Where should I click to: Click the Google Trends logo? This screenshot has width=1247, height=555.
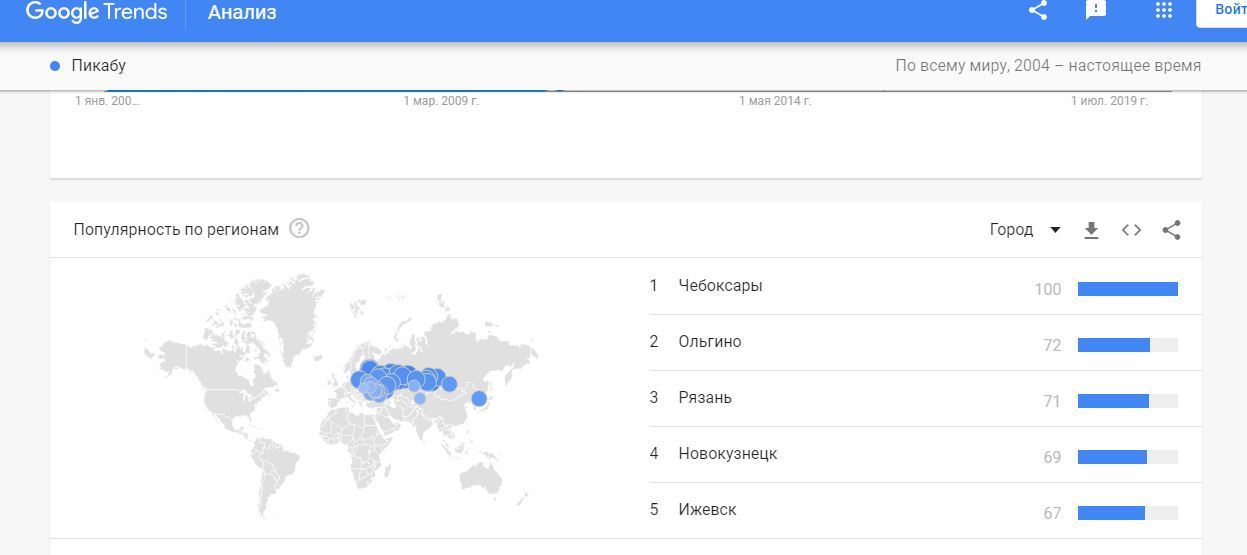96,12
